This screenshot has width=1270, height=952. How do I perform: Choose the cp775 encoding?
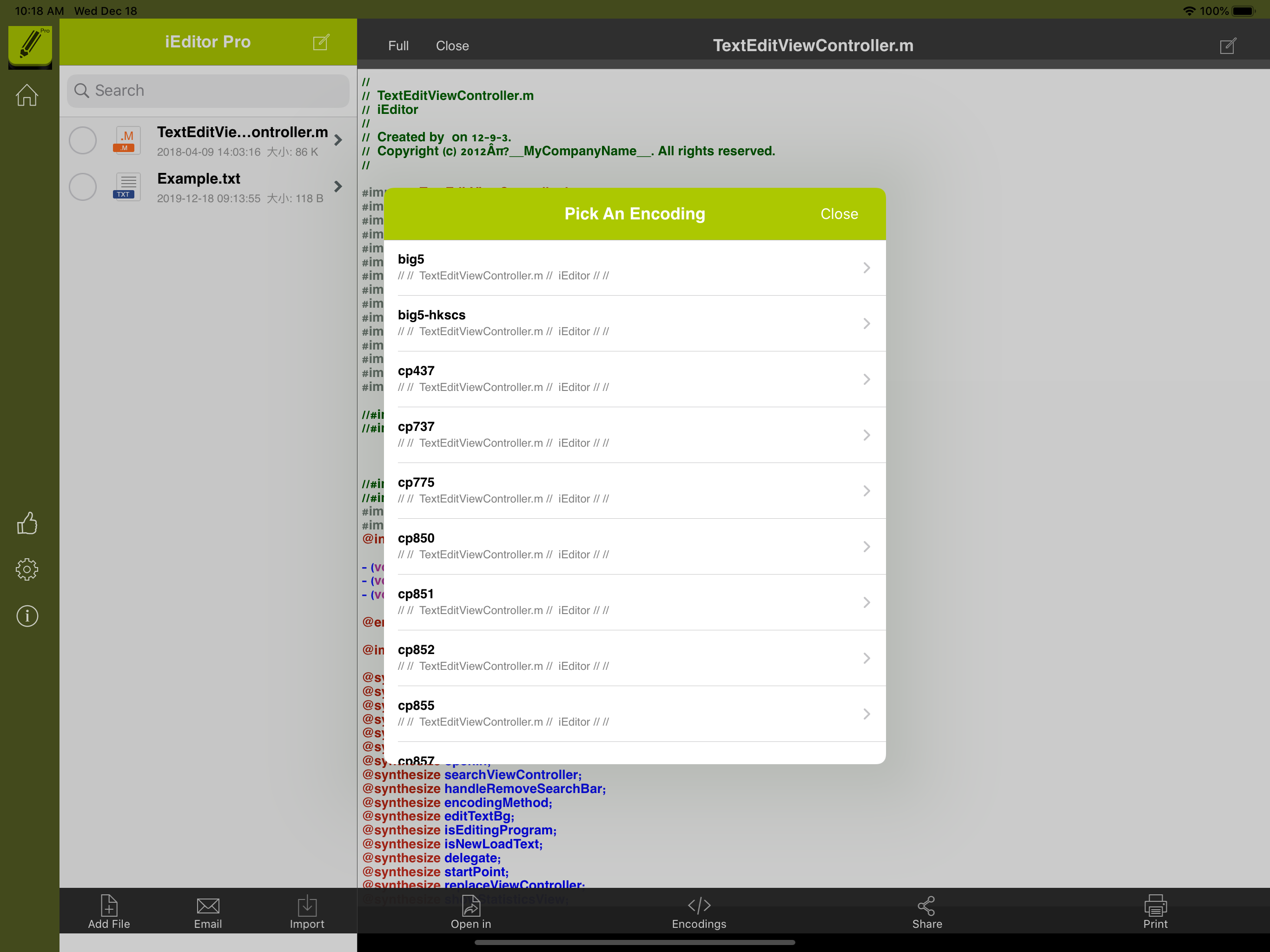click(635, 490)
